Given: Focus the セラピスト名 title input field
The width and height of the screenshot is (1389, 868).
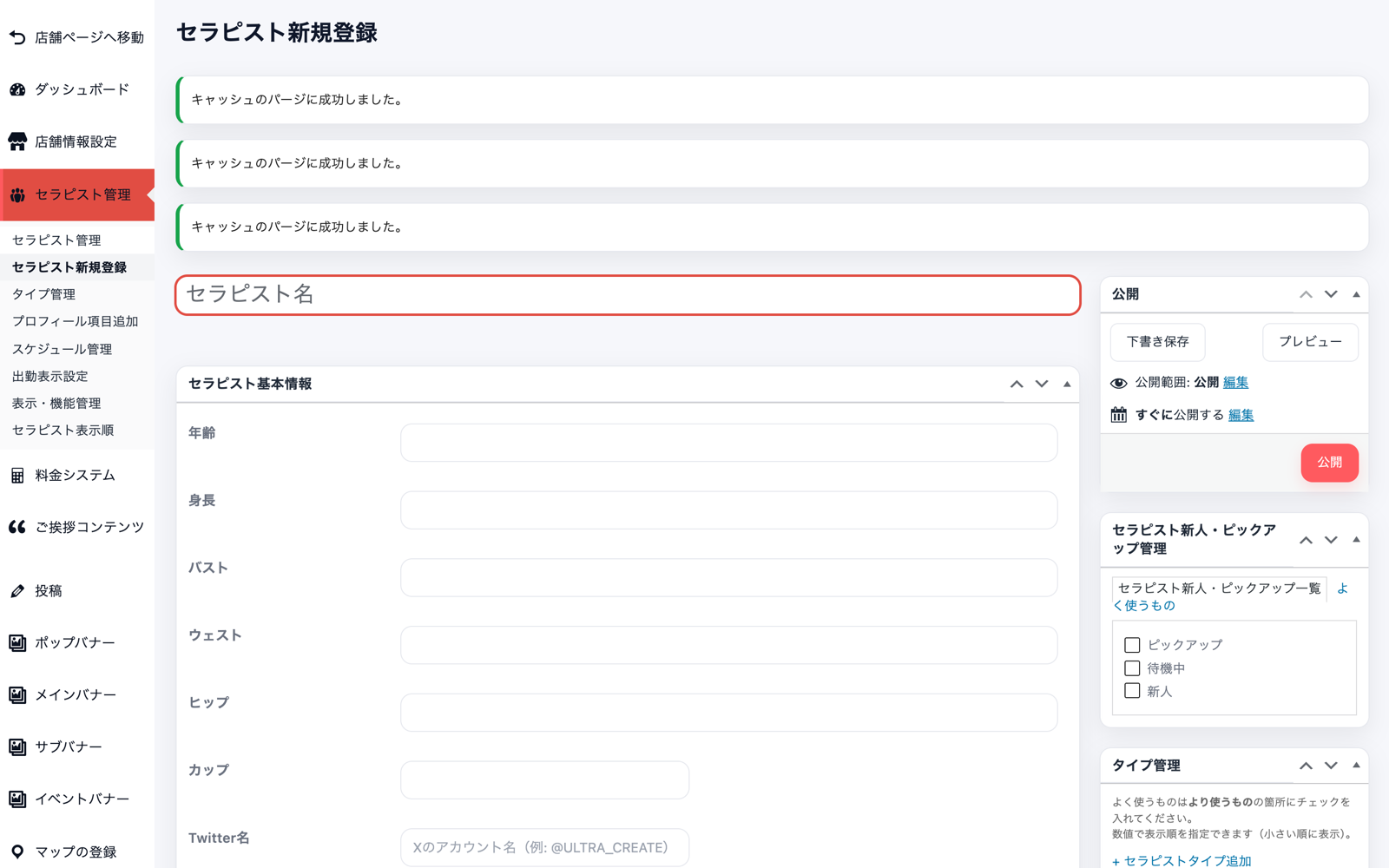Looking at the screenshot, I should [628, 295].
